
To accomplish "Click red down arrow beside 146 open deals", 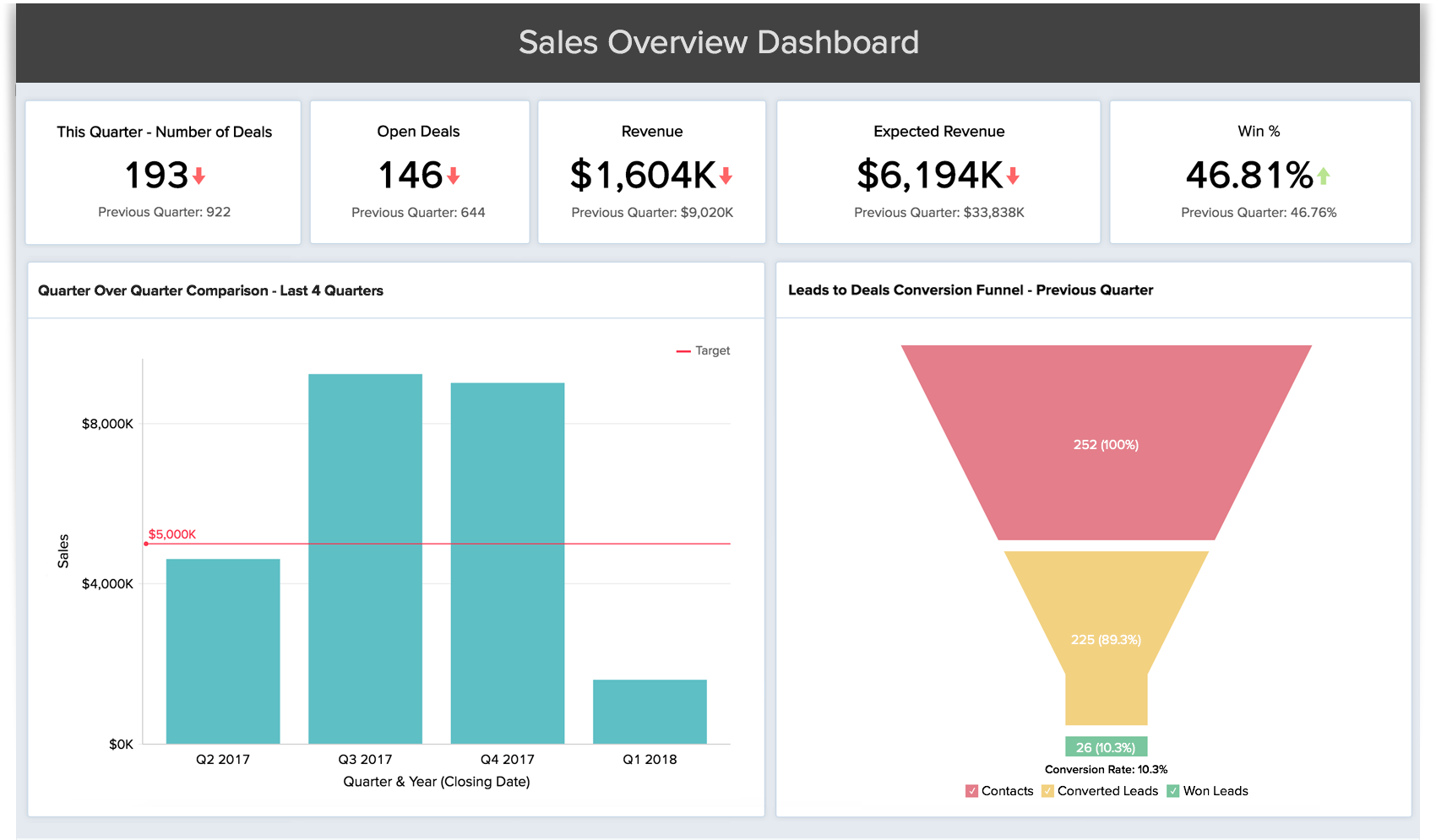I will (x=454, y=176).
